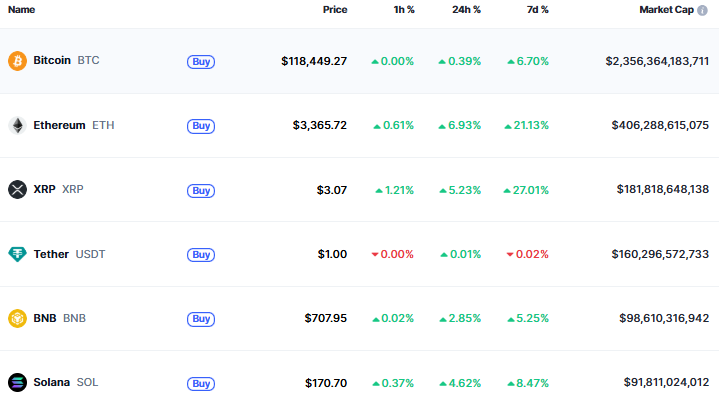
Task: Click the black XRP logo icon
Action: pyautogui.click(x=17, y=189)
